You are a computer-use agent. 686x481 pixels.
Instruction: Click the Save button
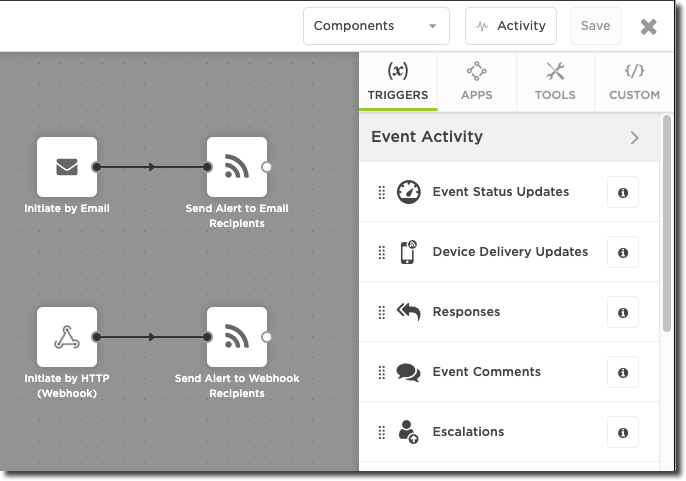(x=595, y=26)
